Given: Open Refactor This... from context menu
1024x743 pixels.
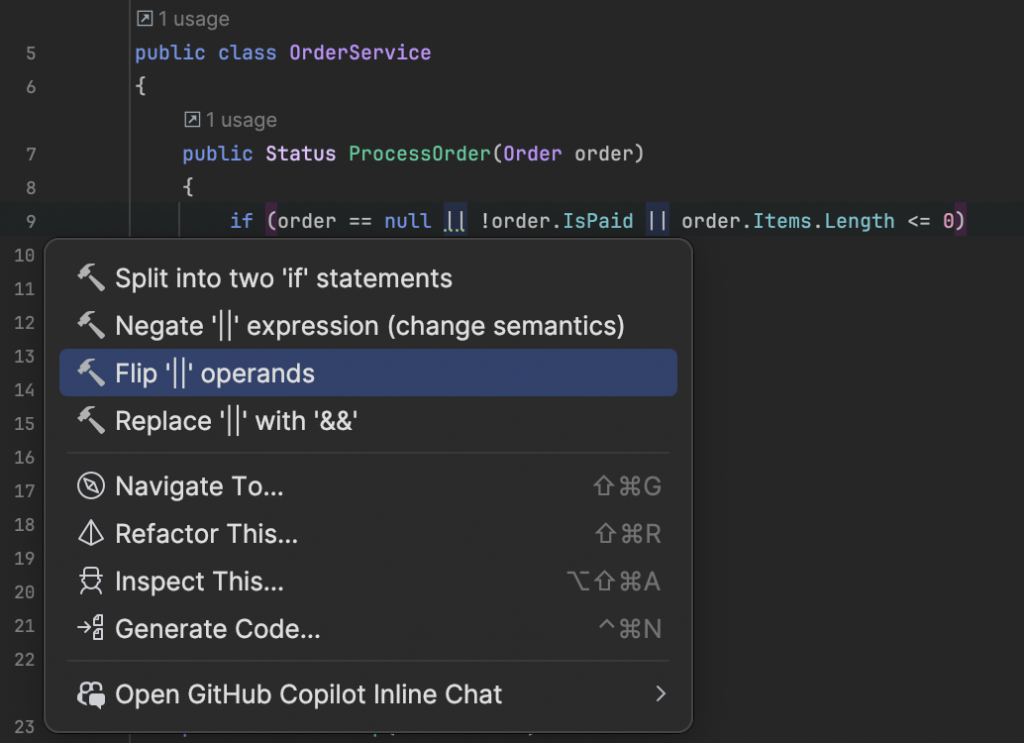Looking at the screenshot, I should (x=206, y=534).
